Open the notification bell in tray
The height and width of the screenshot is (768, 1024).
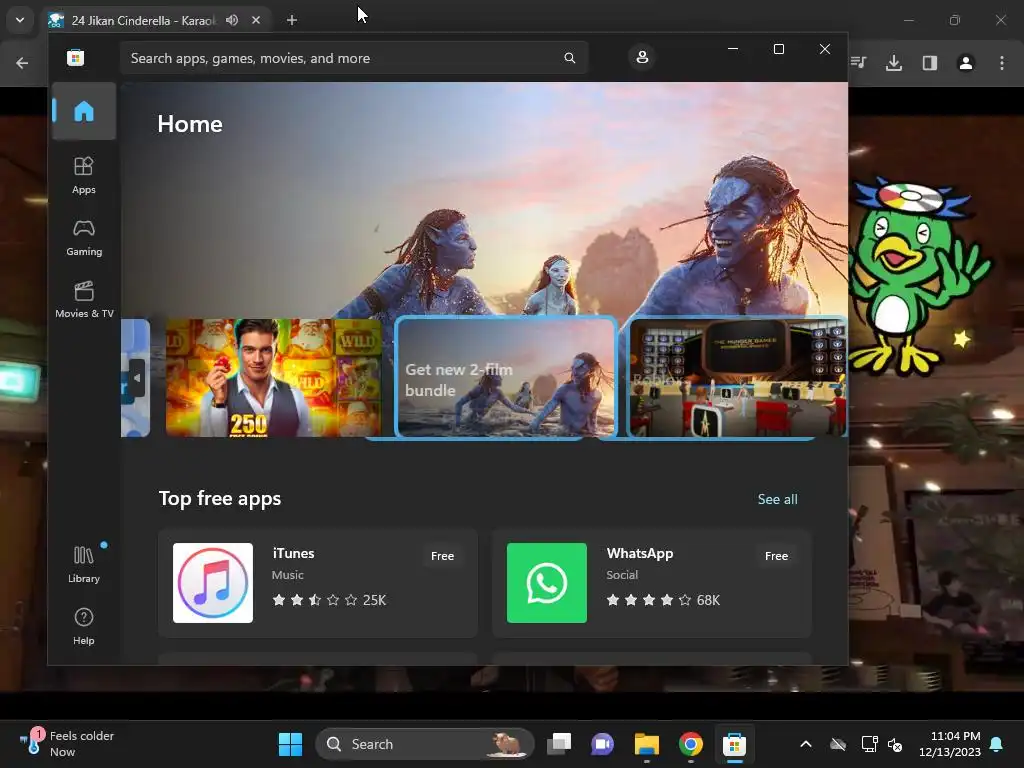(997, 744)
